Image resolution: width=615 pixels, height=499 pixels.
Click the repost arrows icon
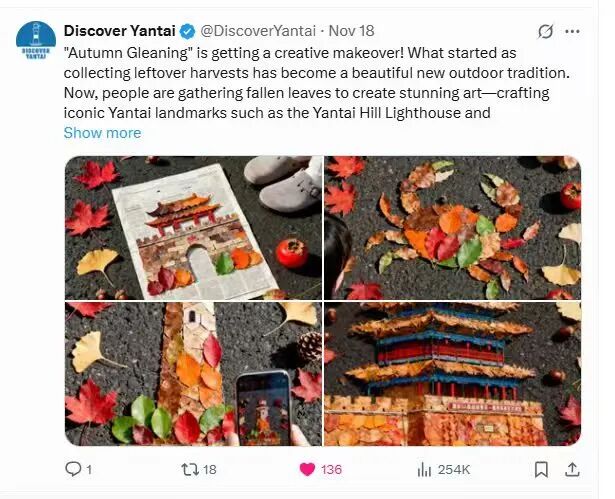click(186, 468)
